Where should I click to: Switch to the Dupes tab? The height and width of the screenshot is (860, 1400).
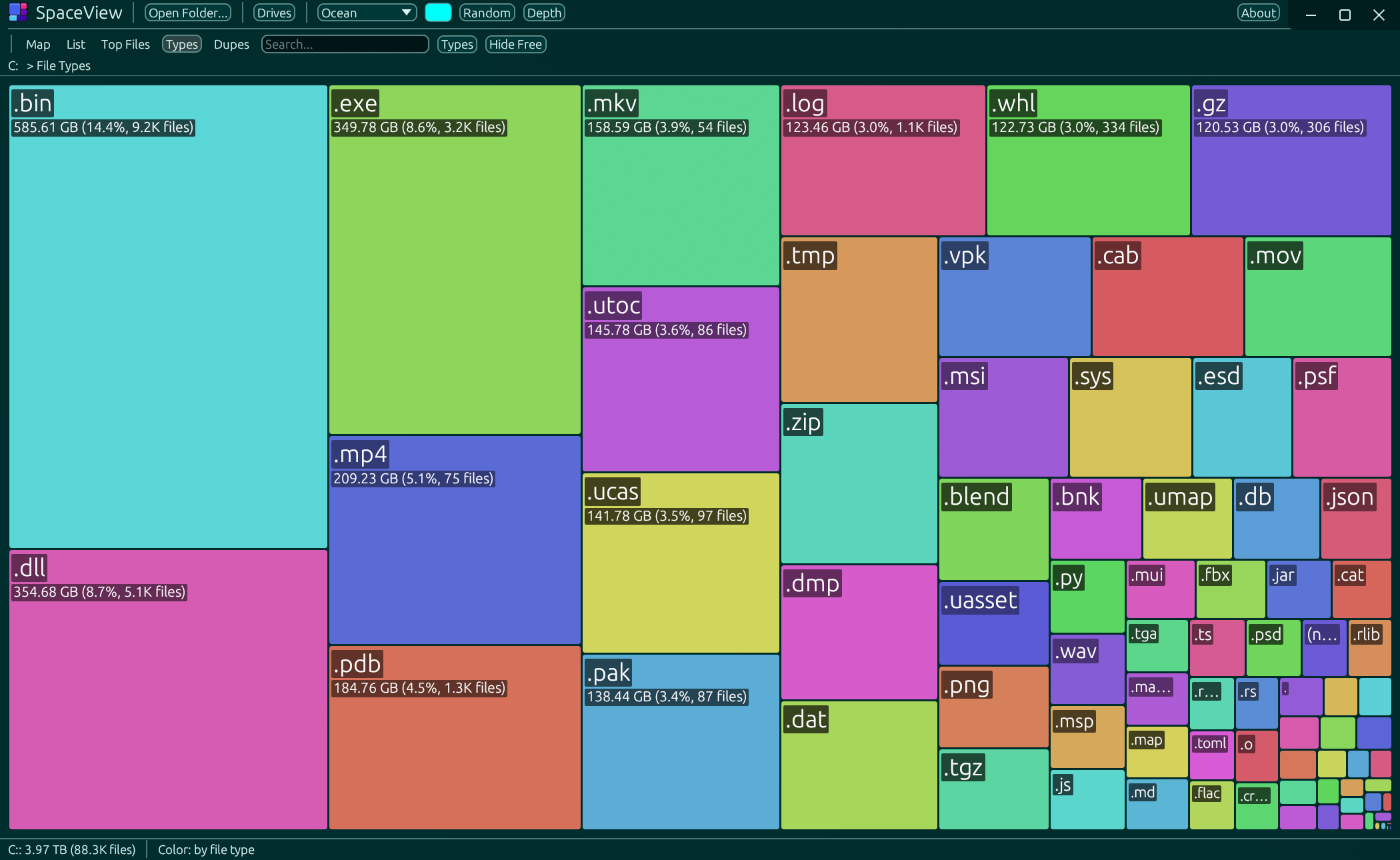click(x=231, y=44)
